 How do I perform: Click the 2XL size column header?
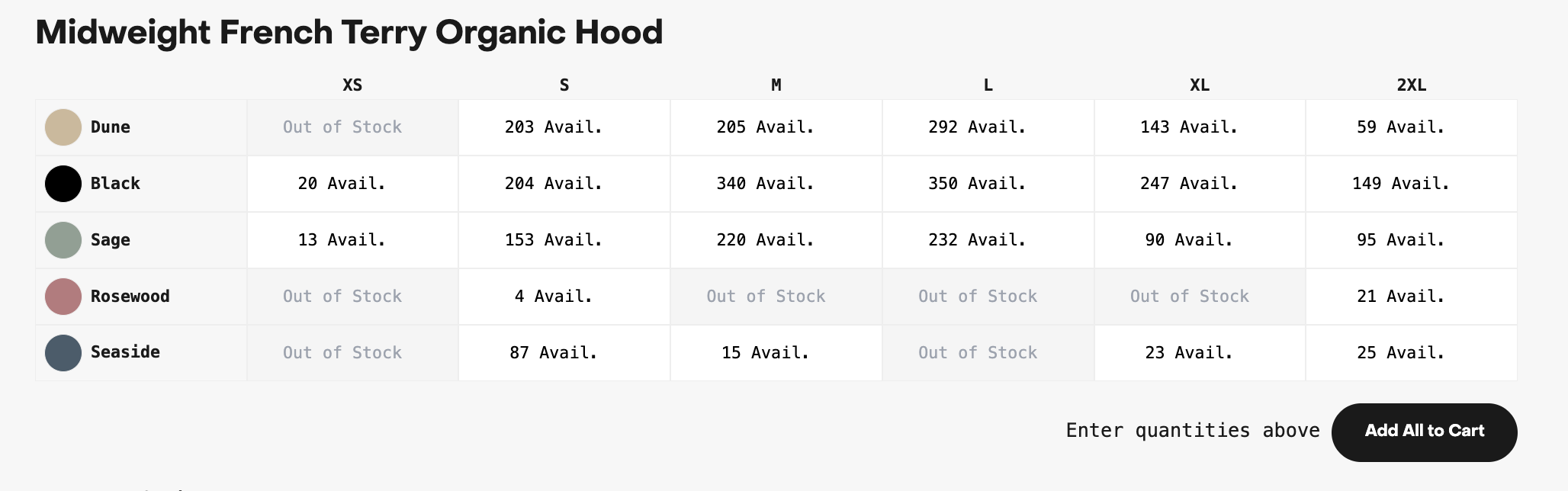tap(1411, 85)
